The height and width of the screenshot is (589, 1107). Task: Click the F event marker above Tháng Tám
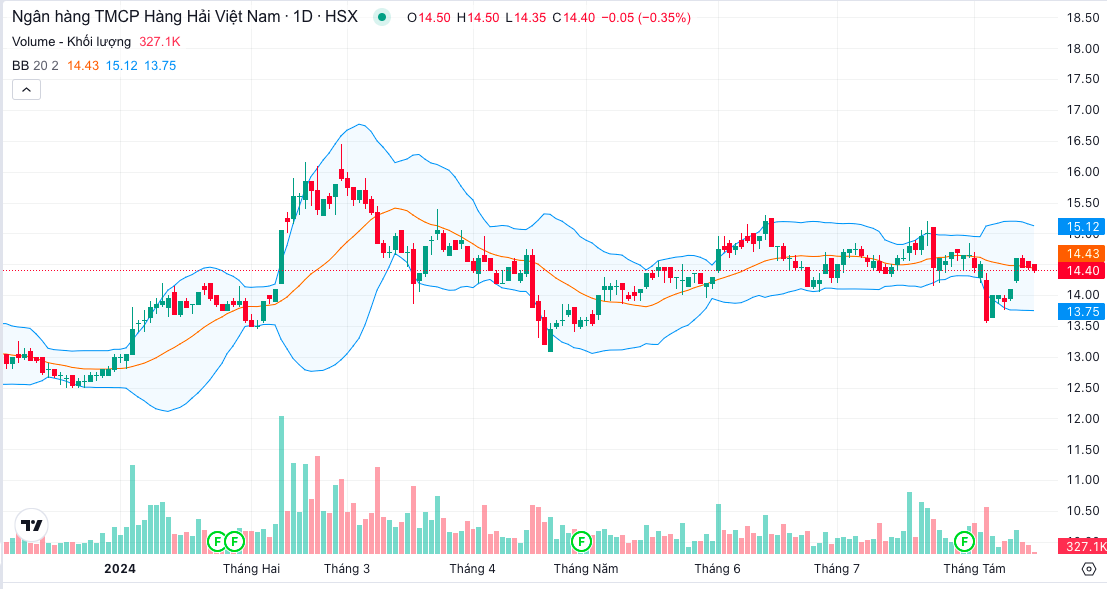964,542
